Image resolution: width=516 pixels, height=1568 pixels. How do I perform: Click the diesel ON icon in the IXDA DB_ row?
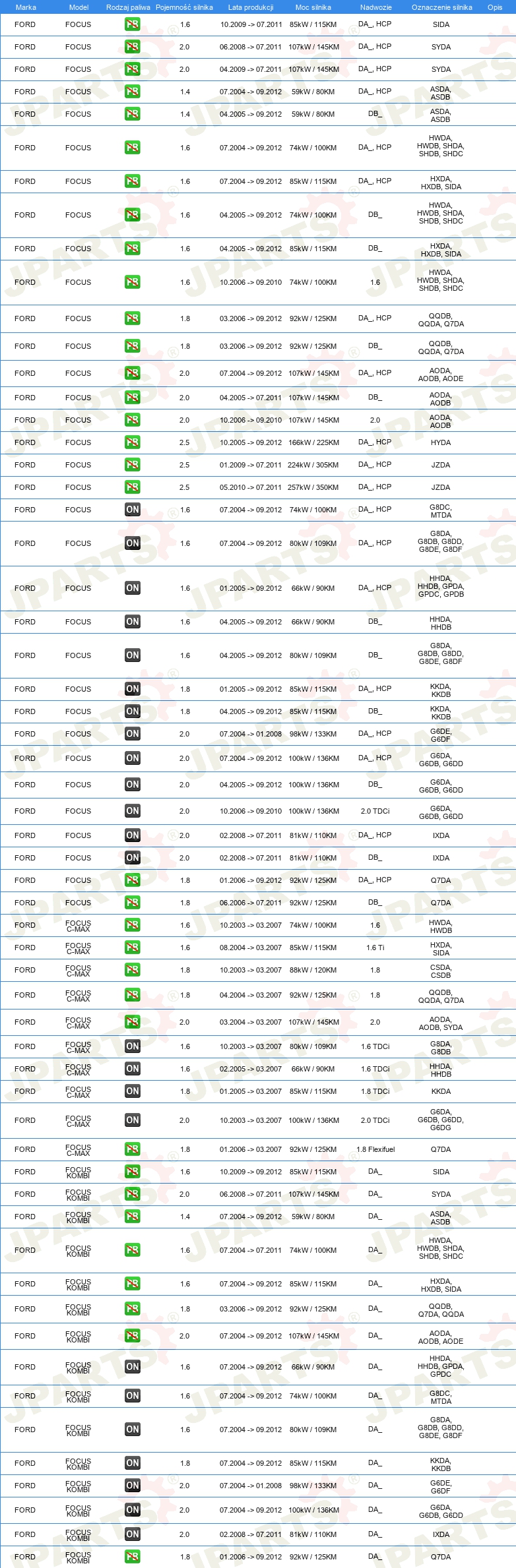[133, 858]
